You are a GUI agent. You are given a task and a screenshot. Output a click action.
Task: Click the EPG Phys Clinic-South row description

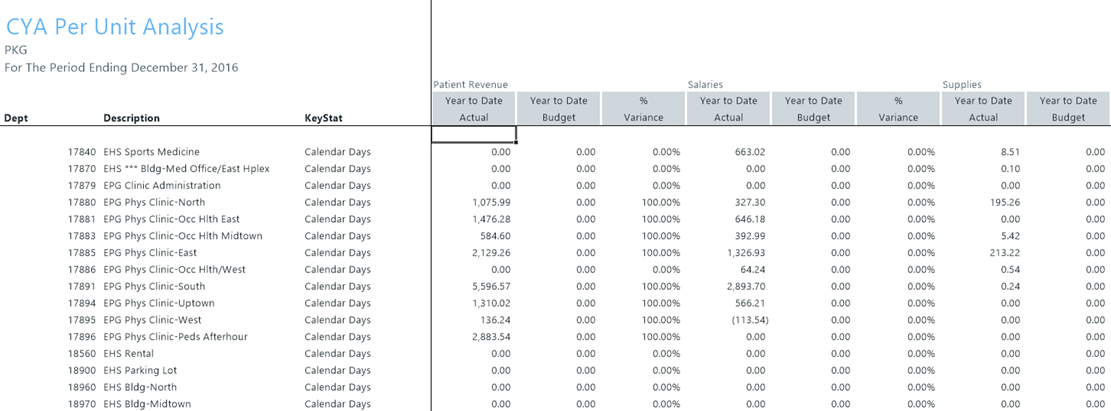pos(154,286)
